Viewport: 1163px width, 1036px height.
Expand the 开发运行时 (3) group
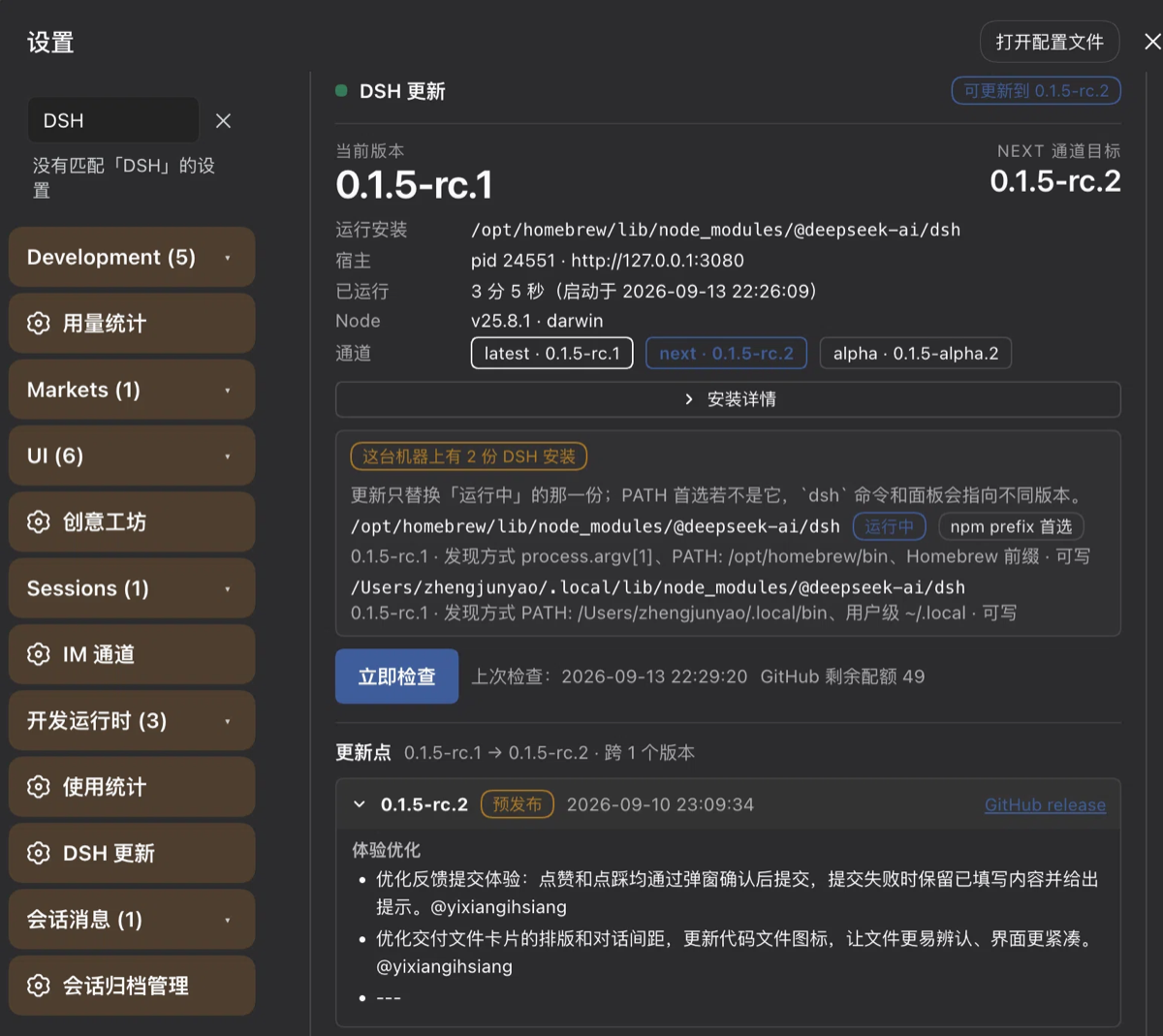tap(132, 721)
